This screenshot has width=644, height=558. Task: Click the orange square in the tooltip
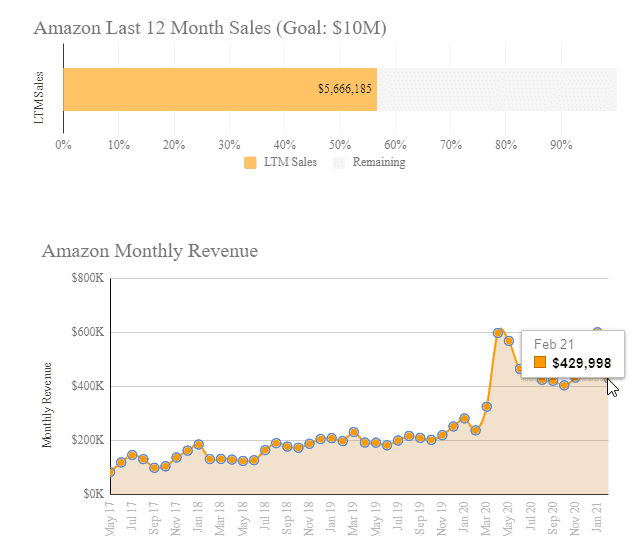point(540,363)
